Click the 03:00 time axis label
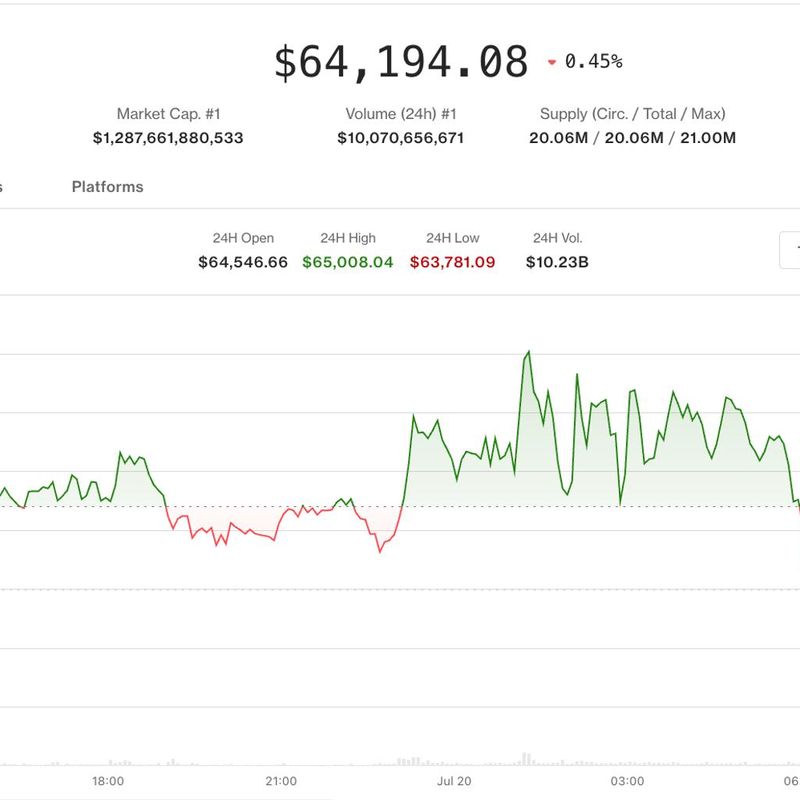 click(x=627, y=781)
